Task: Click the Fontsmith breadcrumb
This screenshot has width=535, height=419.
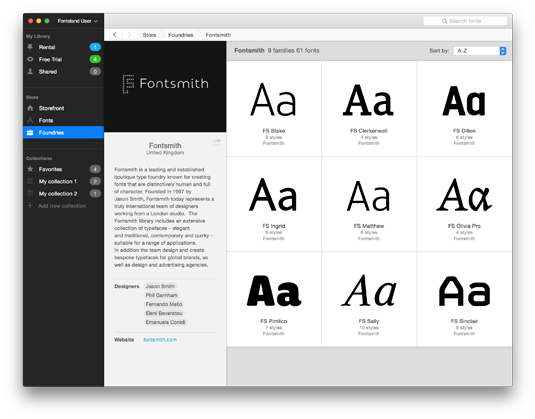Action: [218, 35]
